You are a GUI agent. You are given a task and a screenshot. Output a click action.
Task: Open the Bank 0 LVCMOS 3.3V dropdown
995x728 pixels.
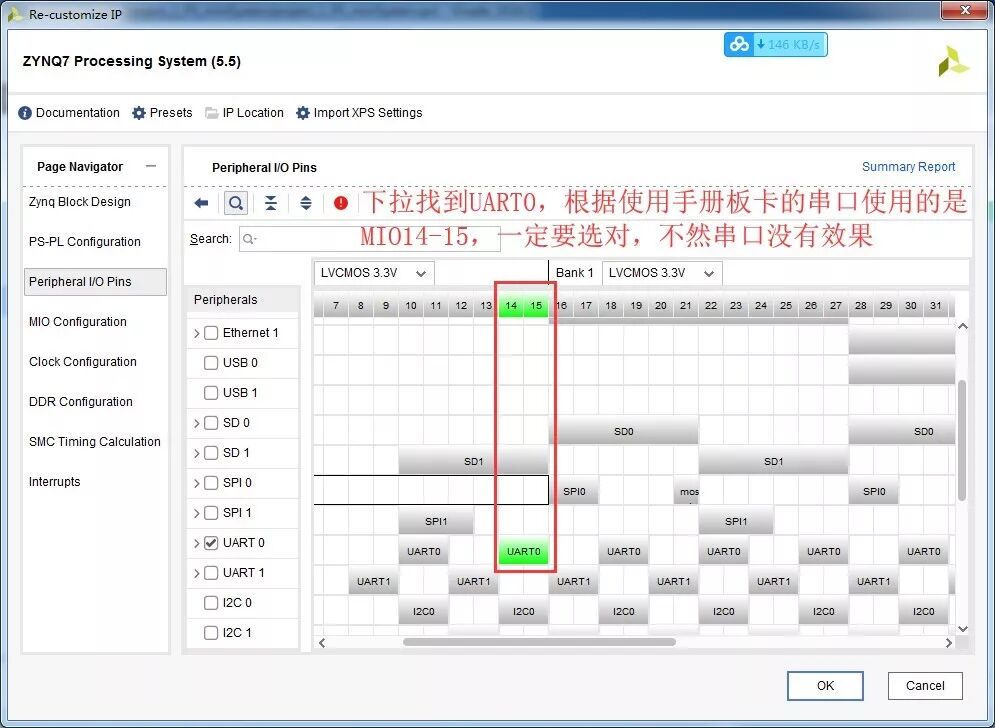(374, 273)
